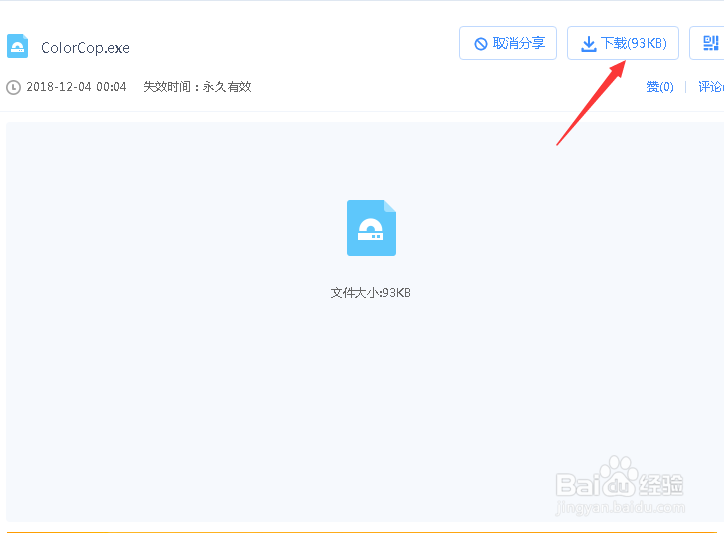Screen dimensions: 724x533
Task: Click the 下载(93KB) download button
Action: click(x=622, y=43)
